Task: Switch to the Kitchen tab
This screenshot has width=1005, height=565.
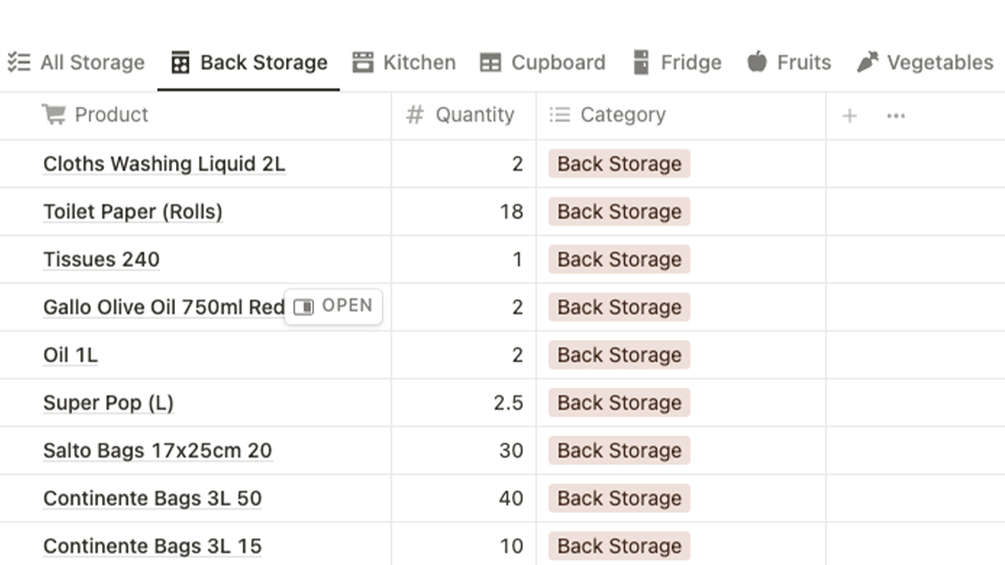Action: point(404,62)
